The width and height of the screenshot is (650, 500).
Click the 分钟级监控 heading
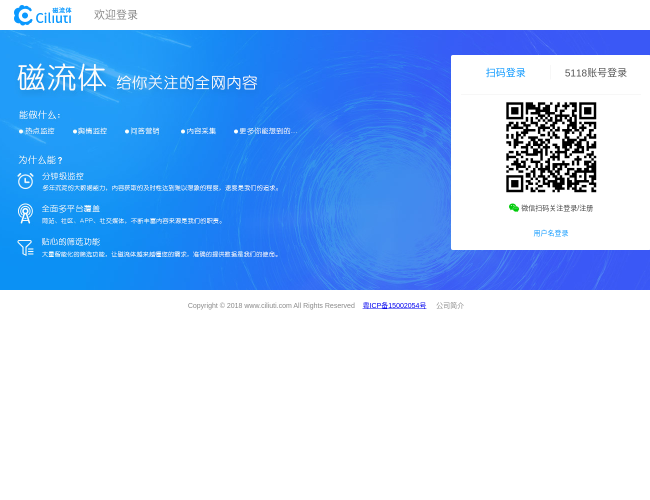(63, 176)
